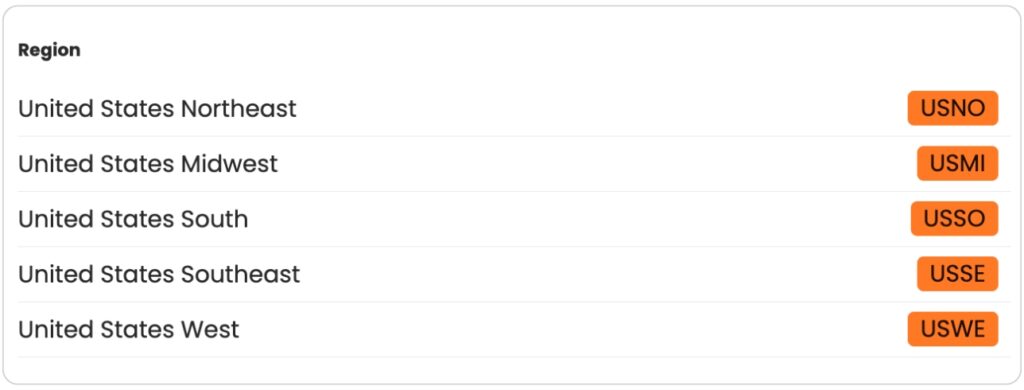The height and width of the screenshot is (390, 1024).
Task: Select the United States Northeast label
Action: click(157, 108)
